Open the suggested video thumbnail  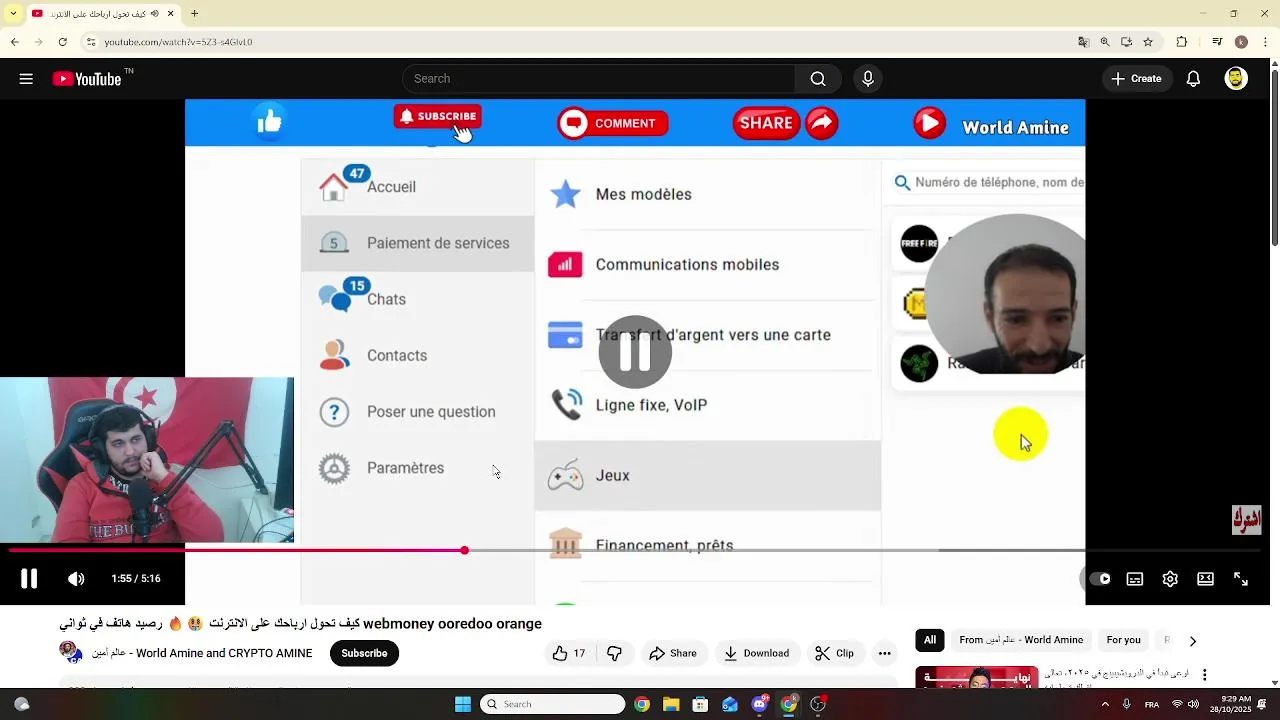click(976, 677)
